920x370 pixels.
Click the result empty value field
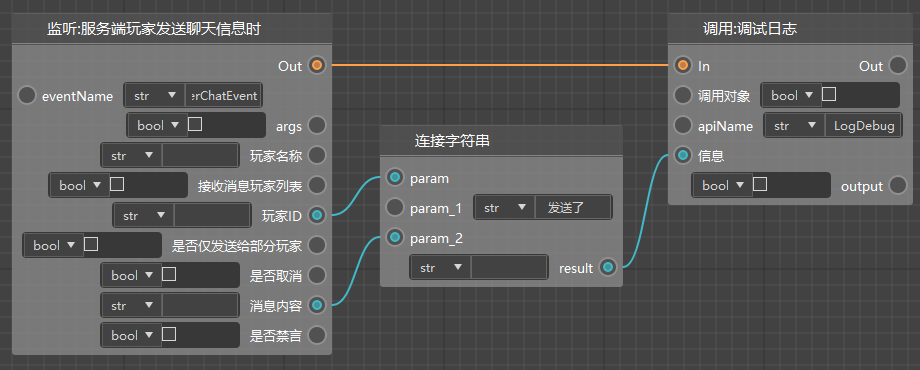509,268
